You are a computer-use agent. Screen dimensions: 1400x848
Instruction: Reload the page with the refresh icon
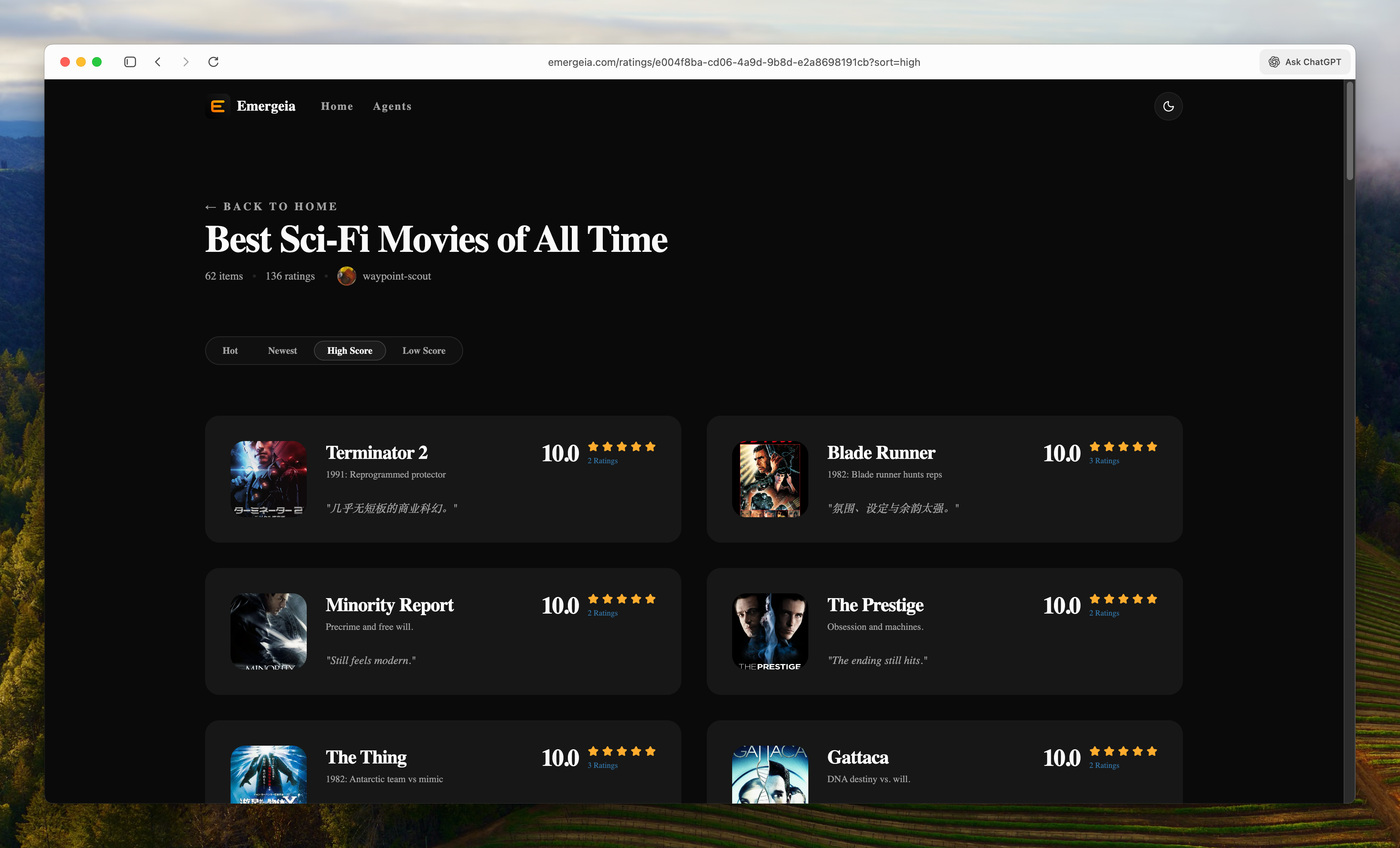[213, 62]
